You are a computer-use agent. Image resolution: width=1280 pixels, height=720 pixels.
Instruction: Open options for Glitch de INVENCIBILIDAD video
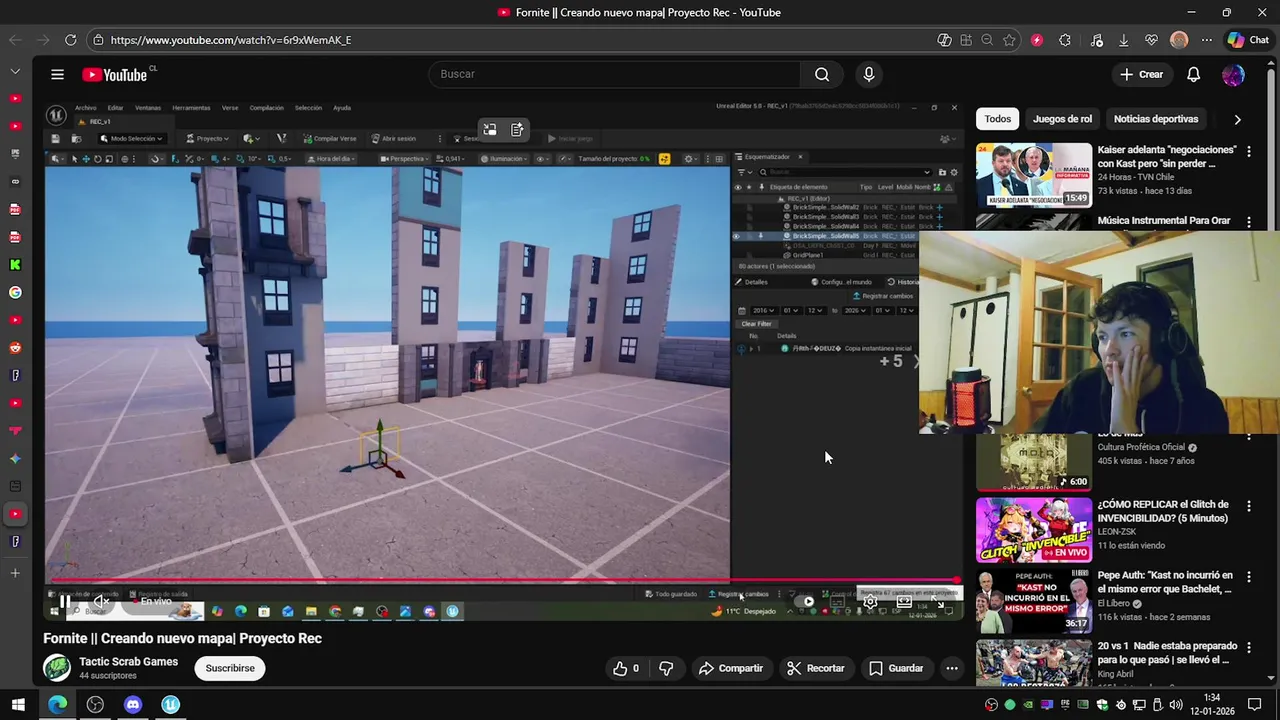coord(1248,506)
